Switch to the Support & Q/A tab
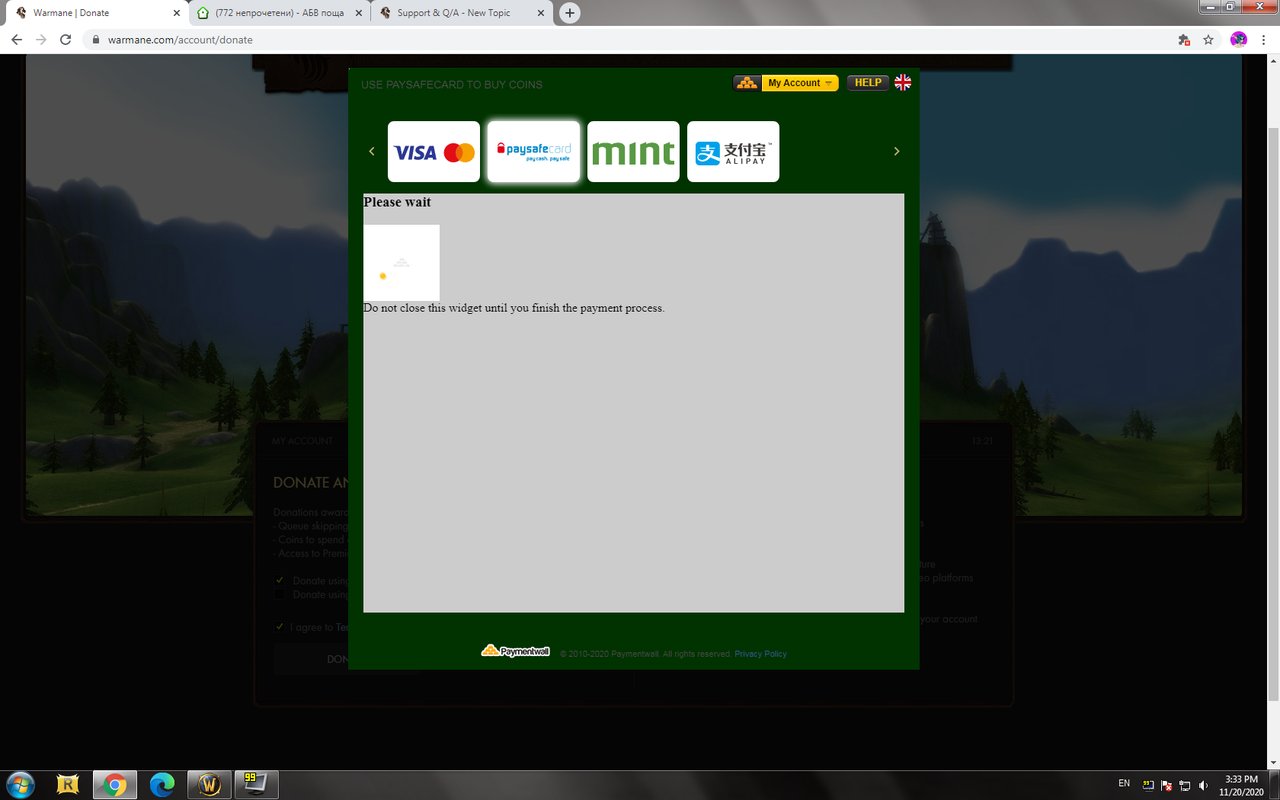Viewport: 1280px width, 800px height. tap(462, 13)
